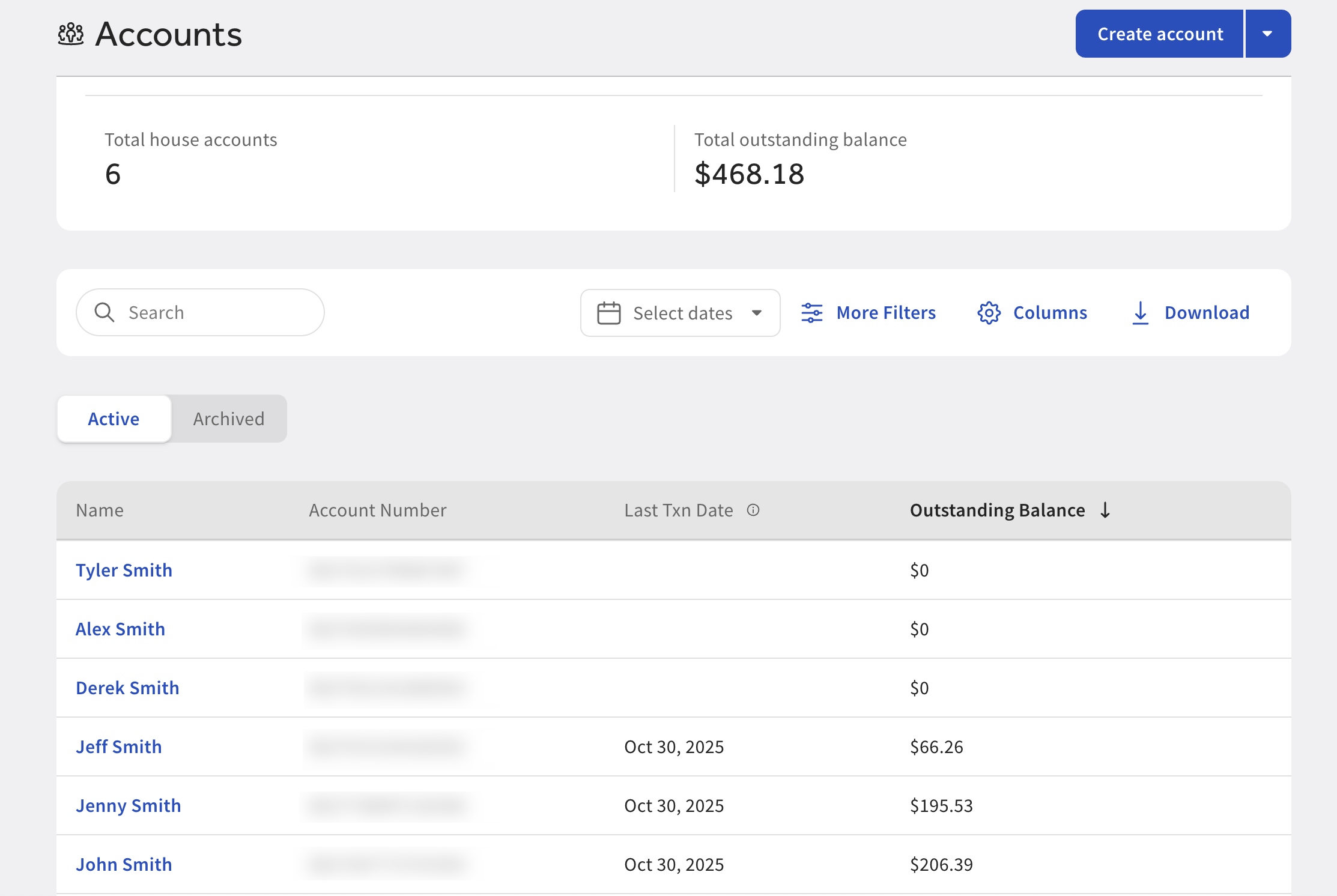
Task: Expand the Create account dropdown arrow
Action: (x=1268, y=34)
